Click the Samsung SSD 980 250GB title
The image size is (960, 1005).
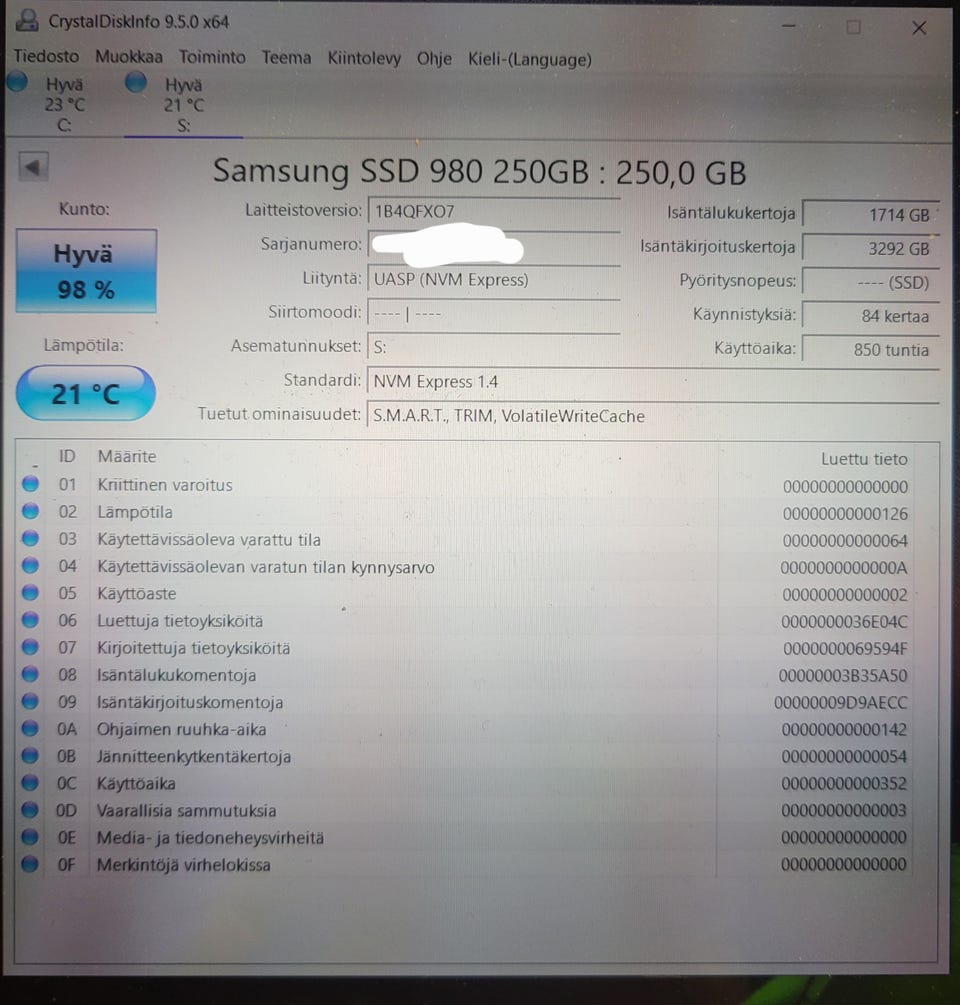click(479, 171)
